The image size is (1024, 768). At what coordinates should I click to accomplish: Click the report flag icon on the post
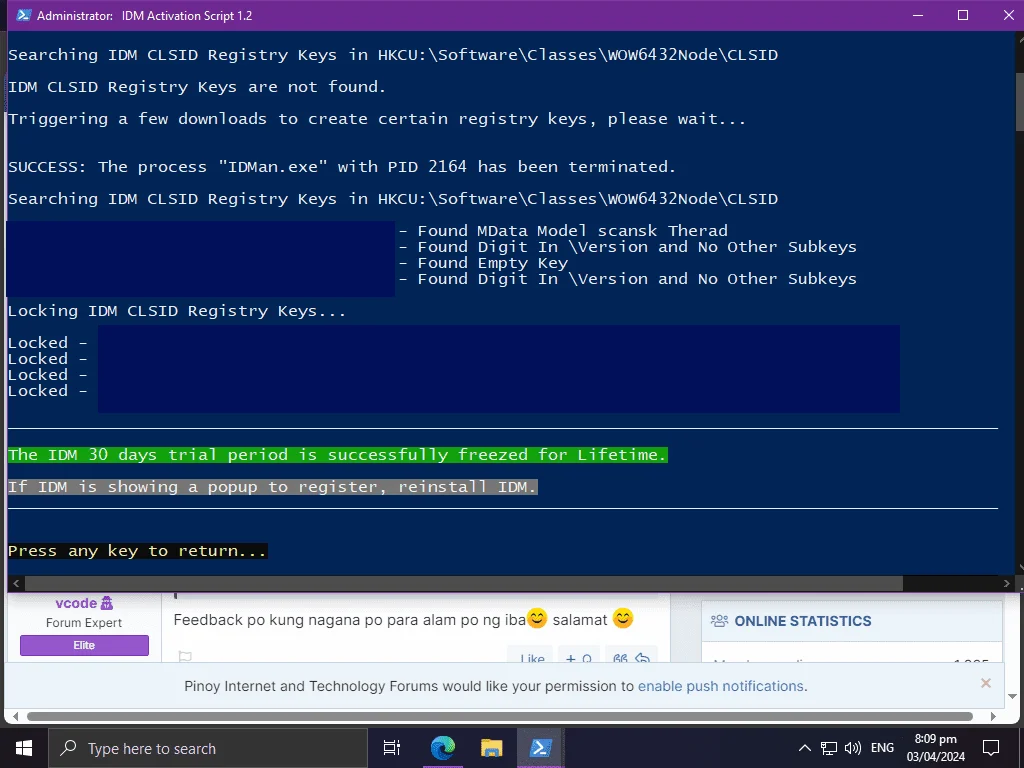click(185, 657)
